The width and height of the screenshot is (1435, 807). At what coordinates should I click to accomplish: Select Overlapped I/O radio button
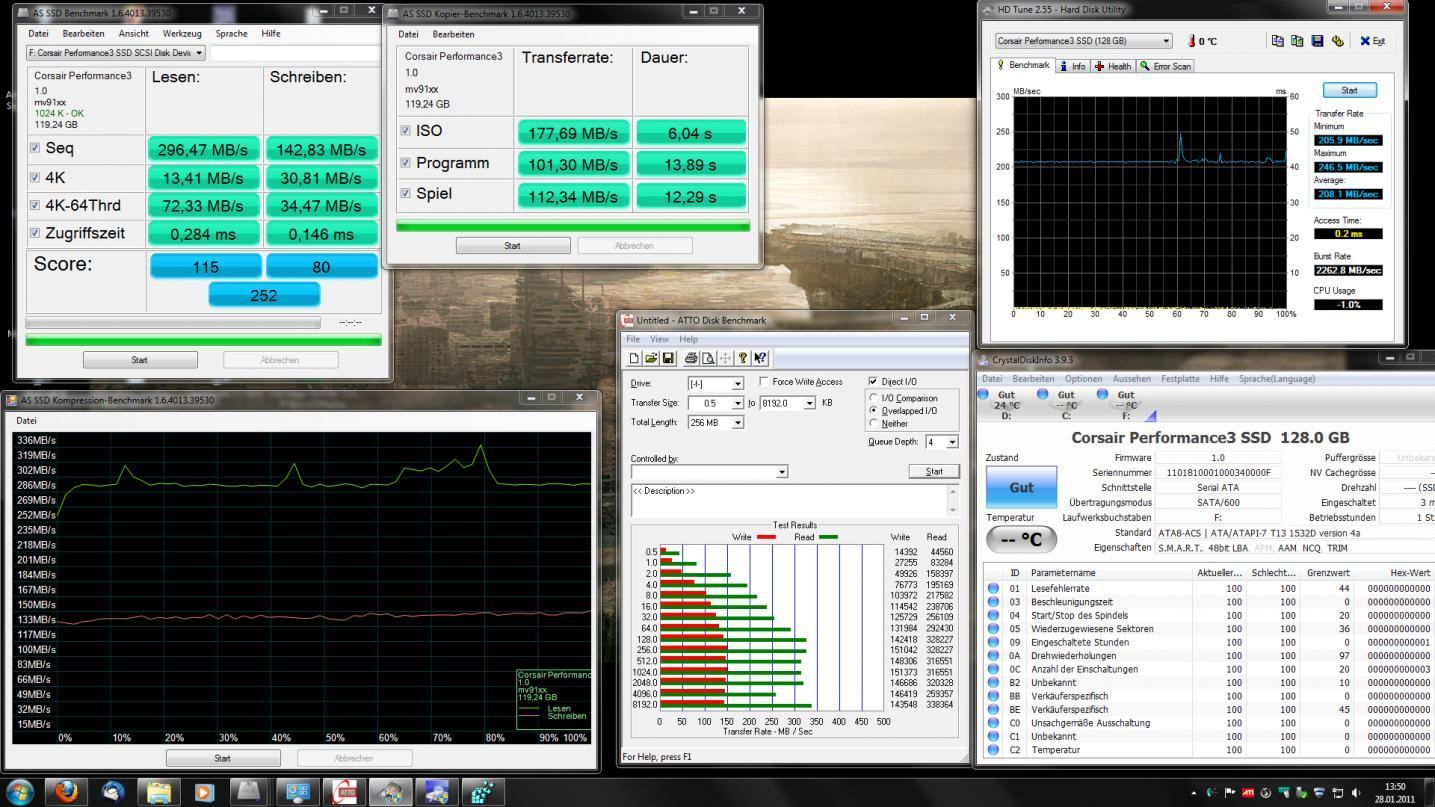(x=873, y=410)
